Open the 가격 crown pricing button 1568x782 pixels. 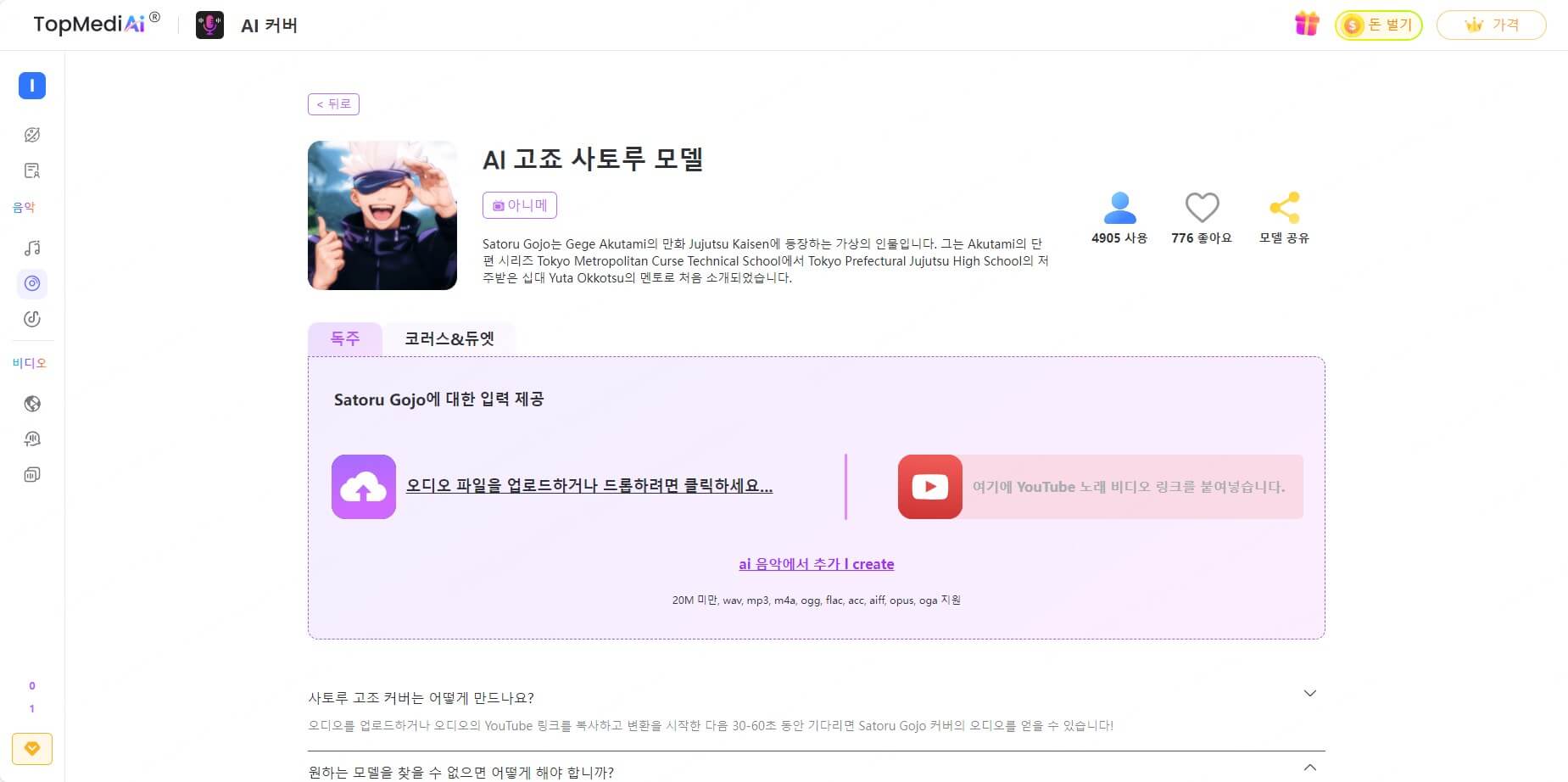(1491, 25)
